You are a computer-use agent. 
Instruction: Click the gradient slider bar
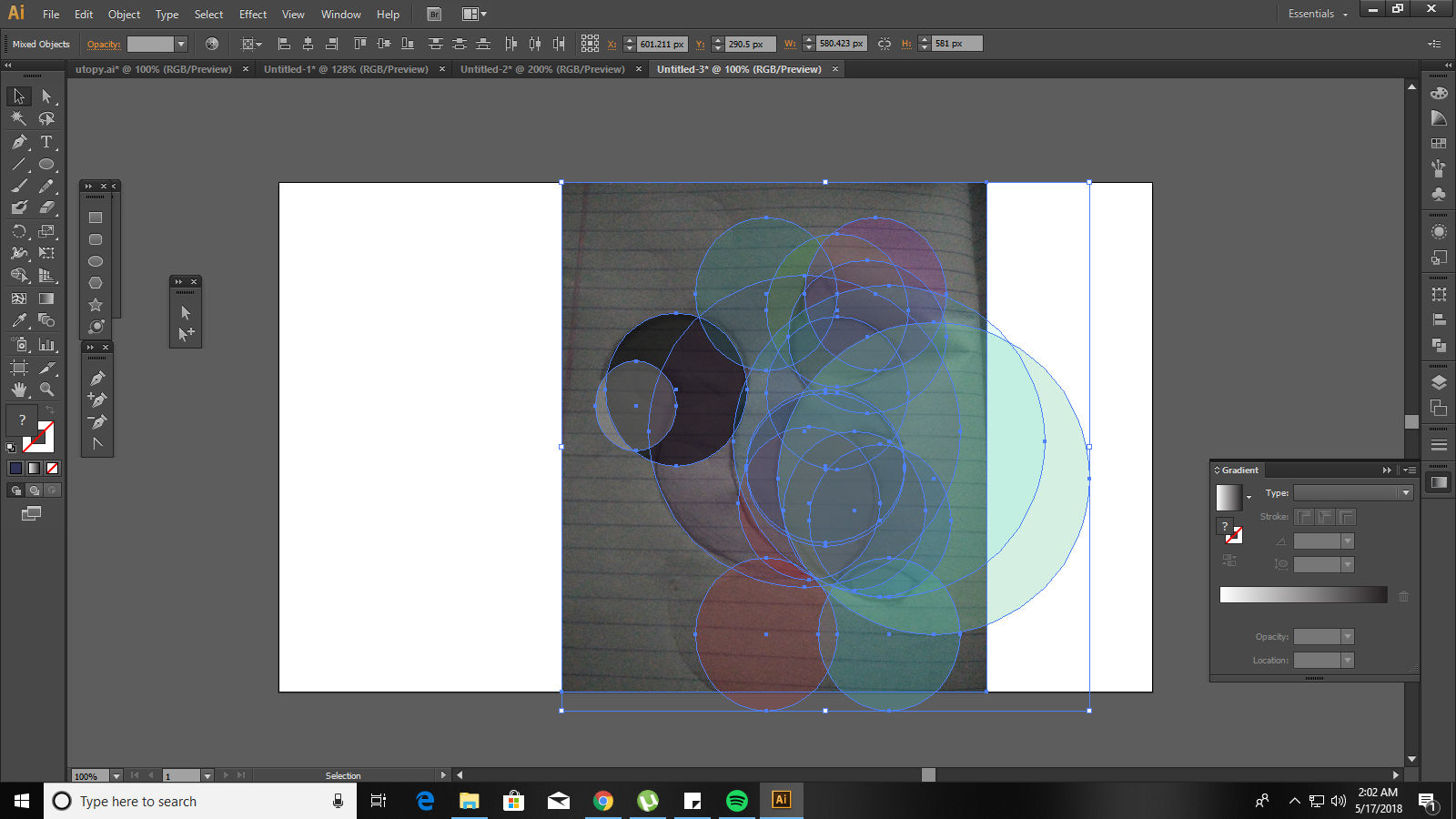[x=1302, y=595]
